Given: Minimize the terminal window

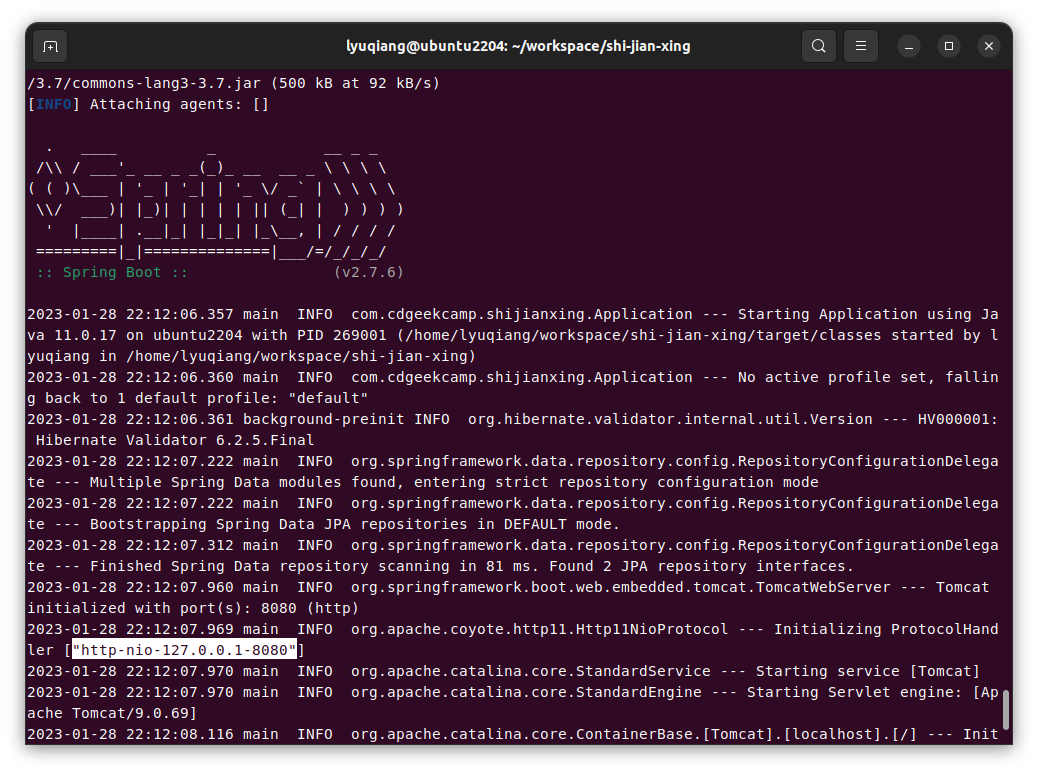Looking at the screenshot, I should [x=908, y=46].
